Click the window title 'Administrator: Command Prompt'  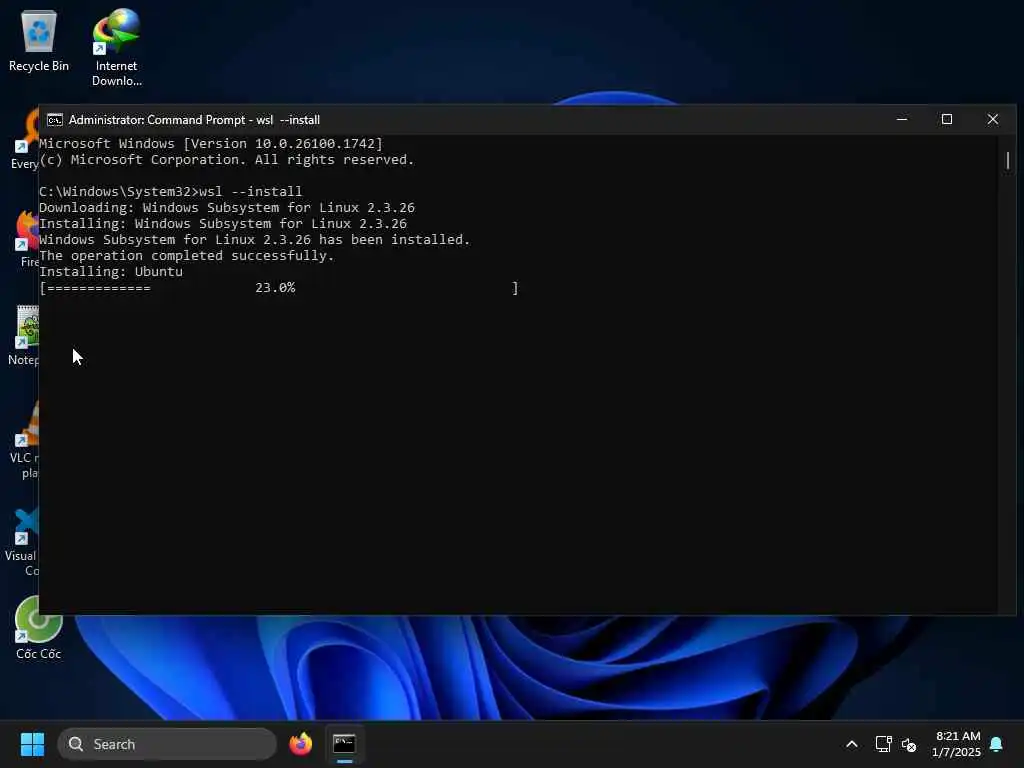click(157, 120)
